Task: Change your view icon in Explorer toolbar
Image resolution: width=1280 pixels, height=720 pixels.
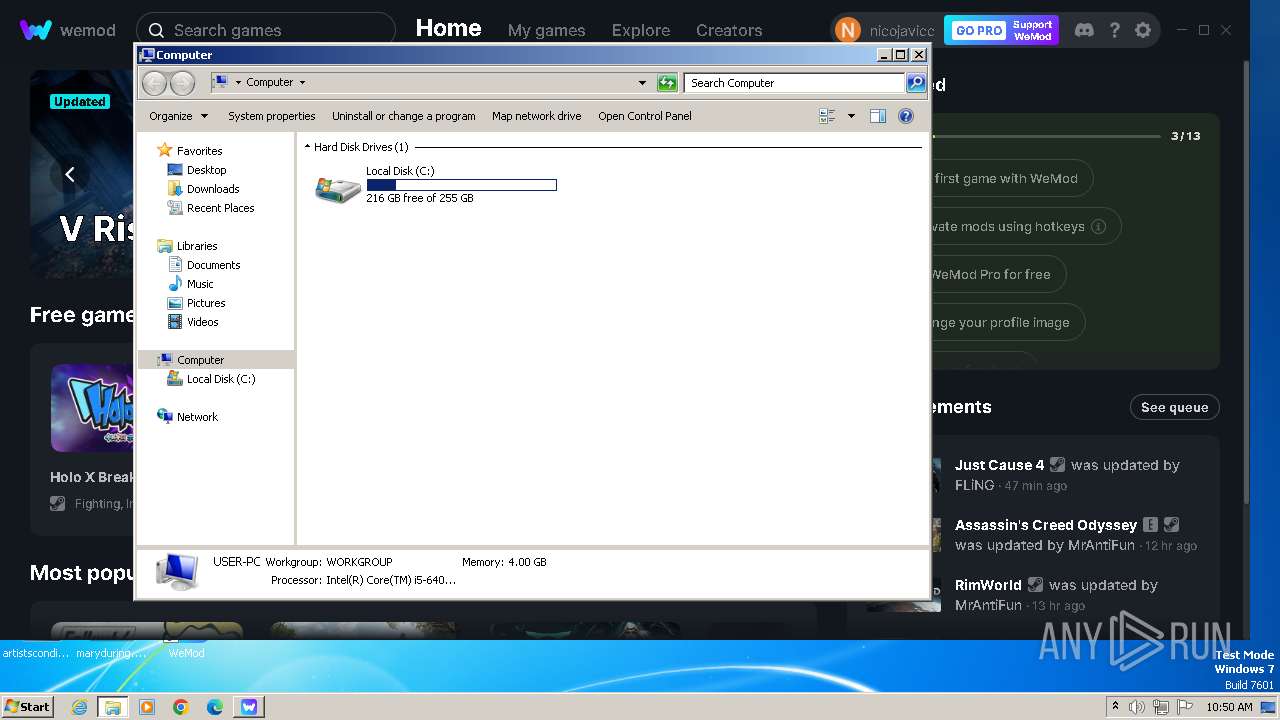Action: pos(827,116)
